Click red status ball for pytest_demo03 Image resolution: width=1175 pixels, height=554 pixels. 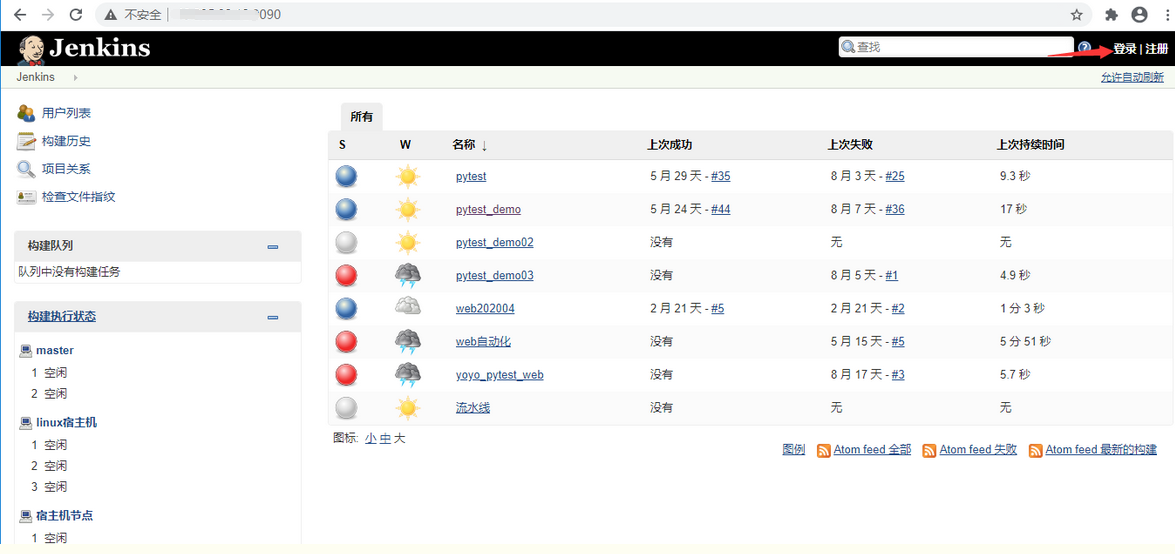(x=346, y=275)
